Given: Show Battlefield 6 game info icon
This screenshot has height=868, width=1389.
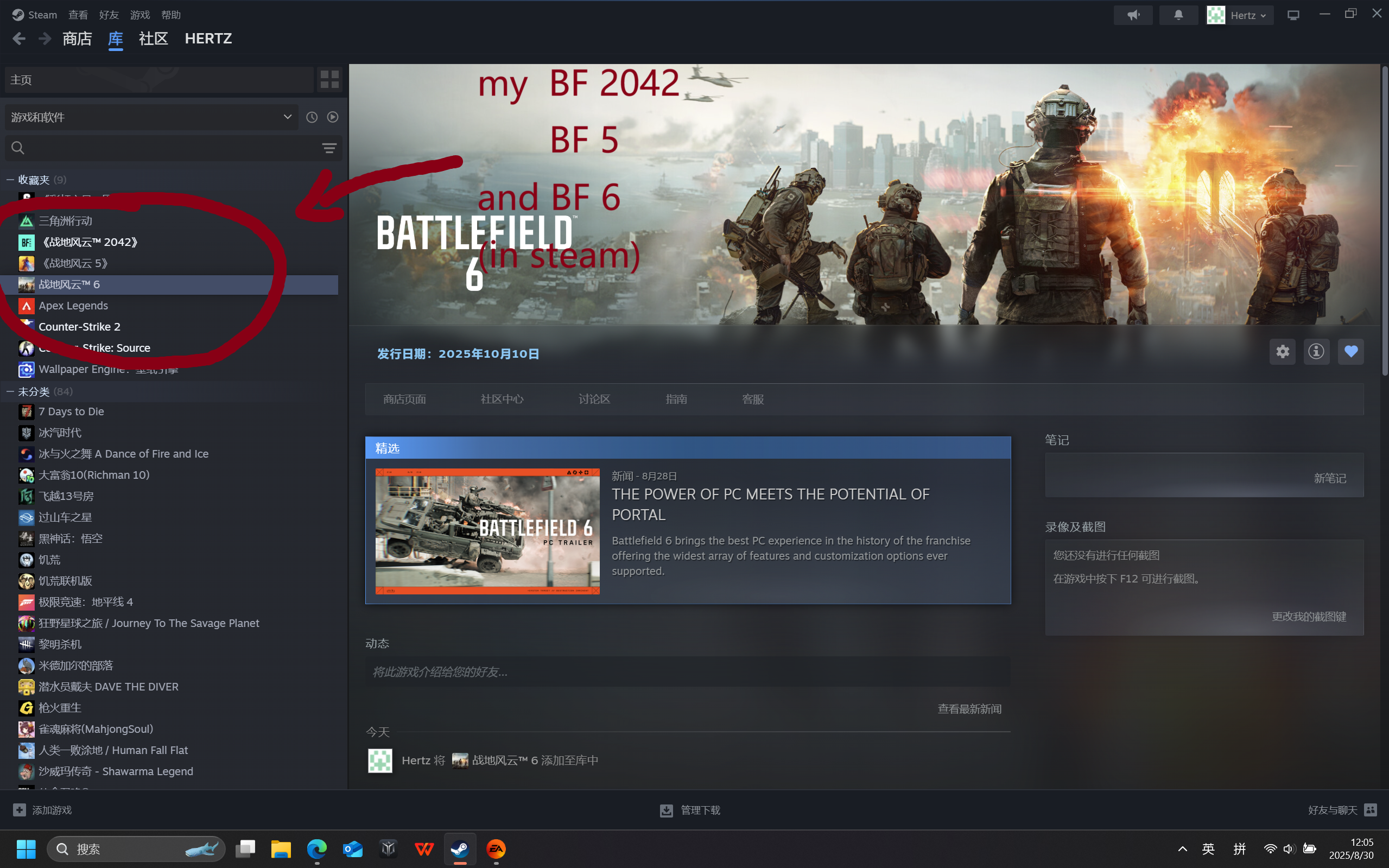Looking at the screenshot, I should (1316, 351).
